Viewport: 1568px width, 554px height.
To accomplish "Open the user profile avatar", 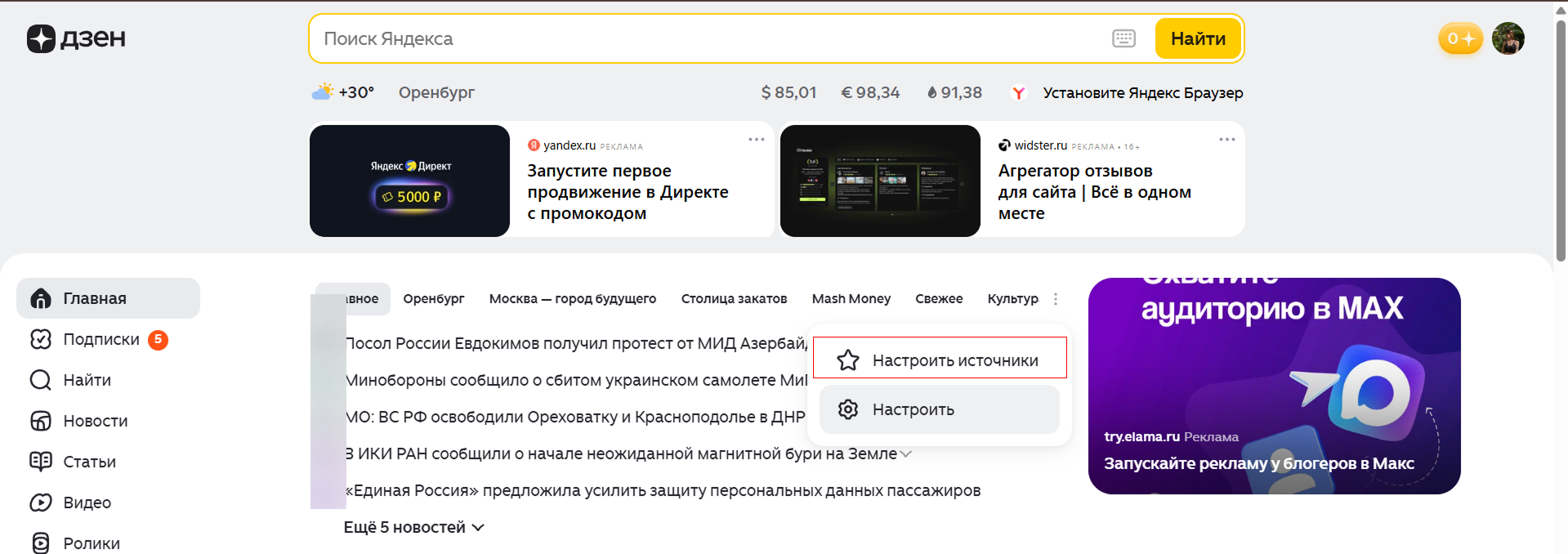I will coord(1508,38).
